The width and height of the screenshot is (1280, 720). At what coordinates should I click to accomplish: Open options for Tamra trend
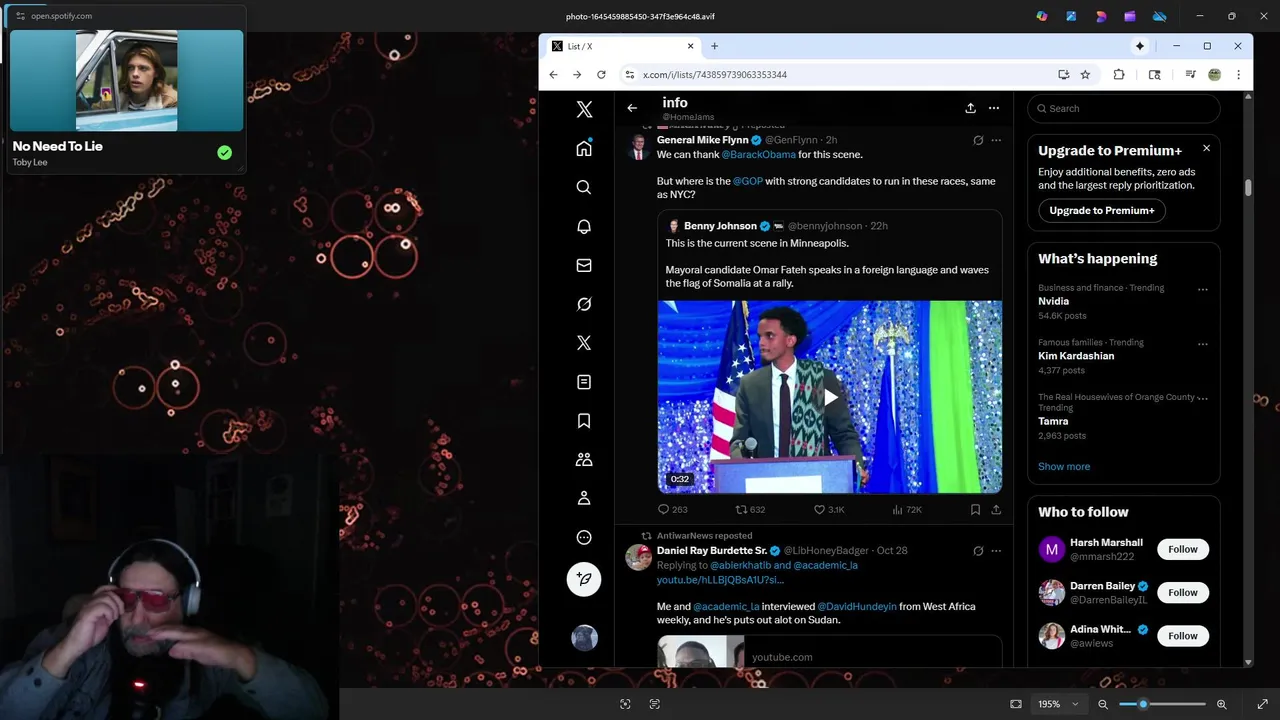click(x=1202, y=397)
